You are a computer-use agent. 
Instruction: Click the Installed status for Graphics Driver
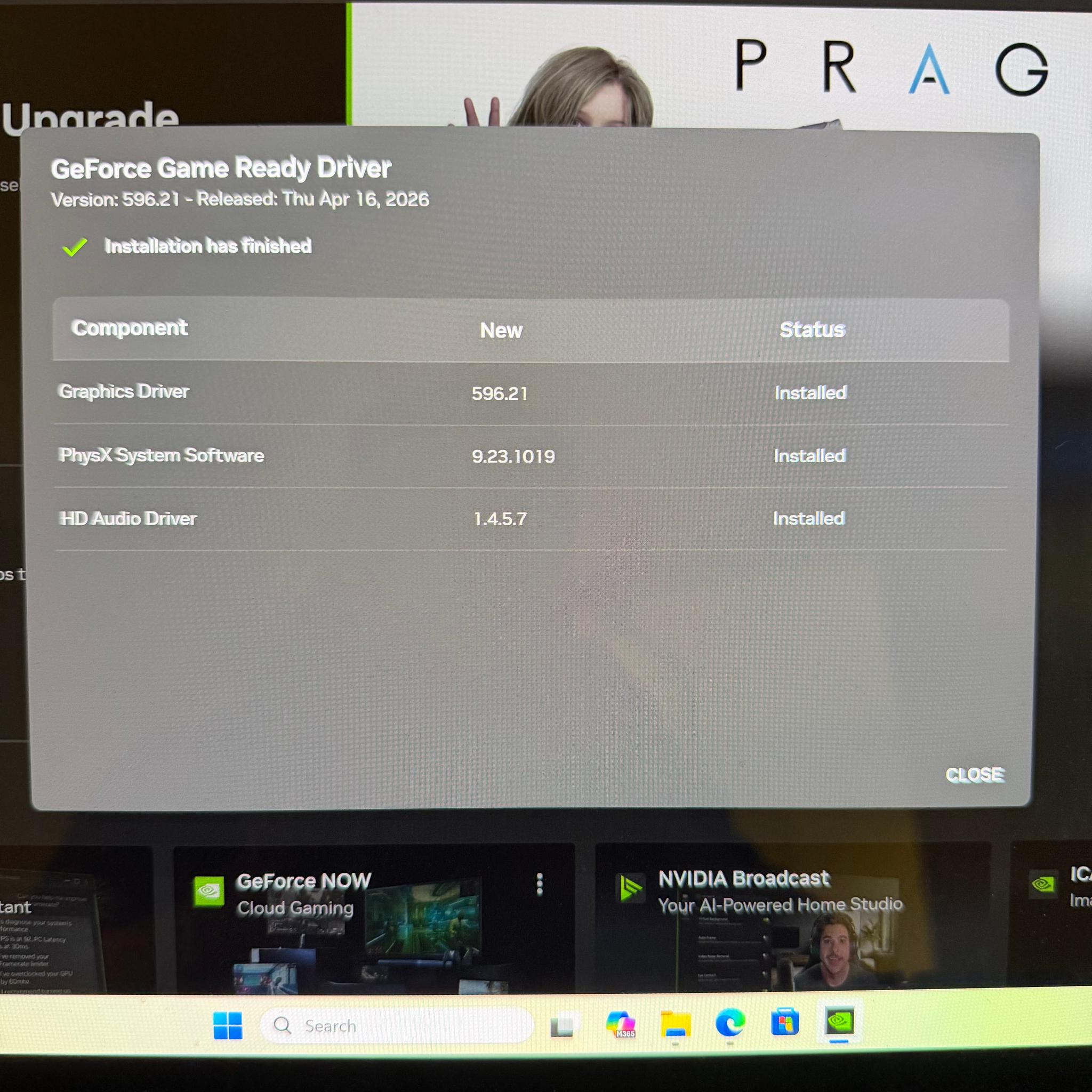point(810,392)
